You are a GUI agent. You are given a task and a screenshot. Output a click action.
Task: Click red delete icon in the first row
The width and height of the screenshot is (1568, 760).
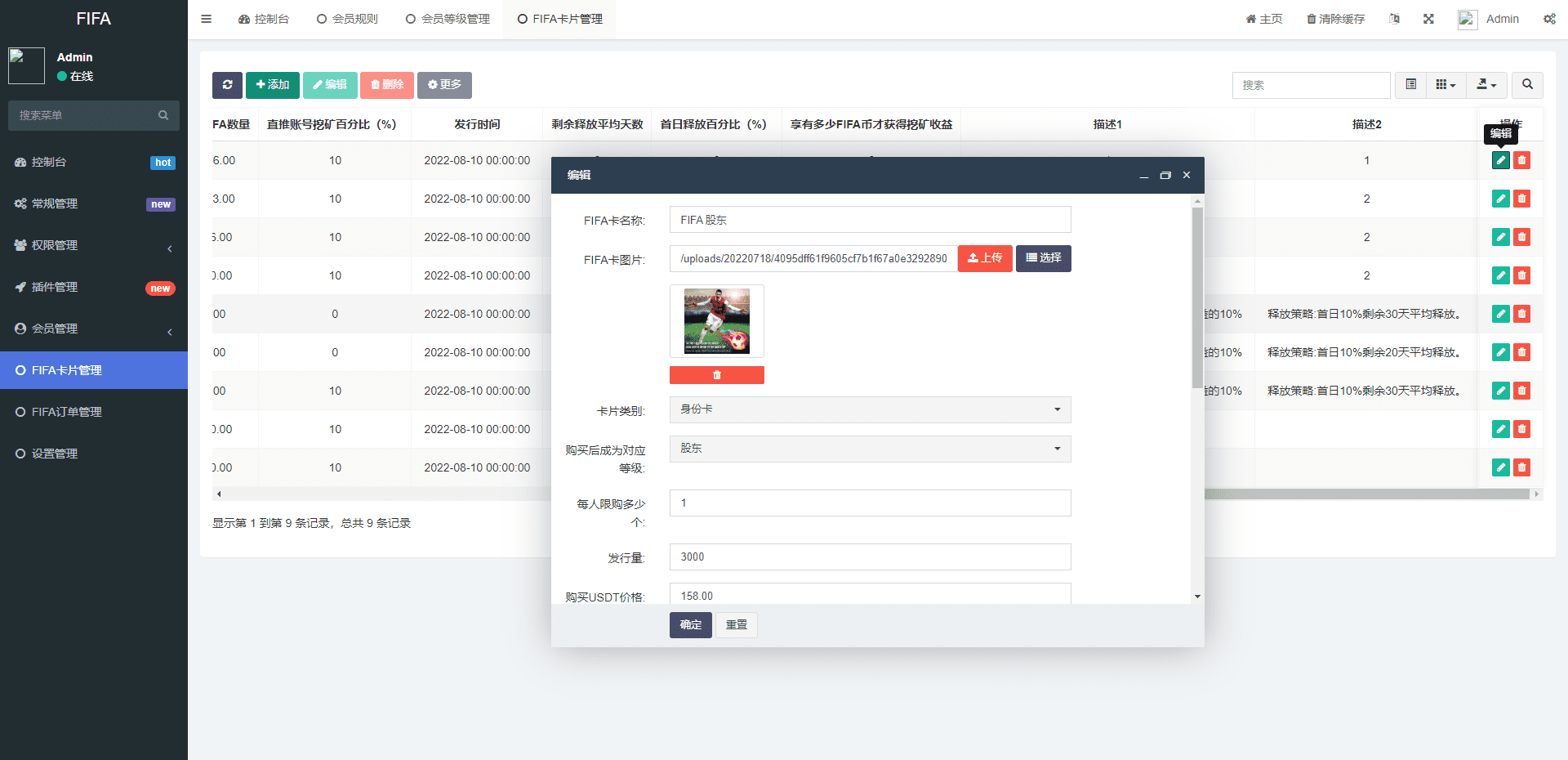1521,160
